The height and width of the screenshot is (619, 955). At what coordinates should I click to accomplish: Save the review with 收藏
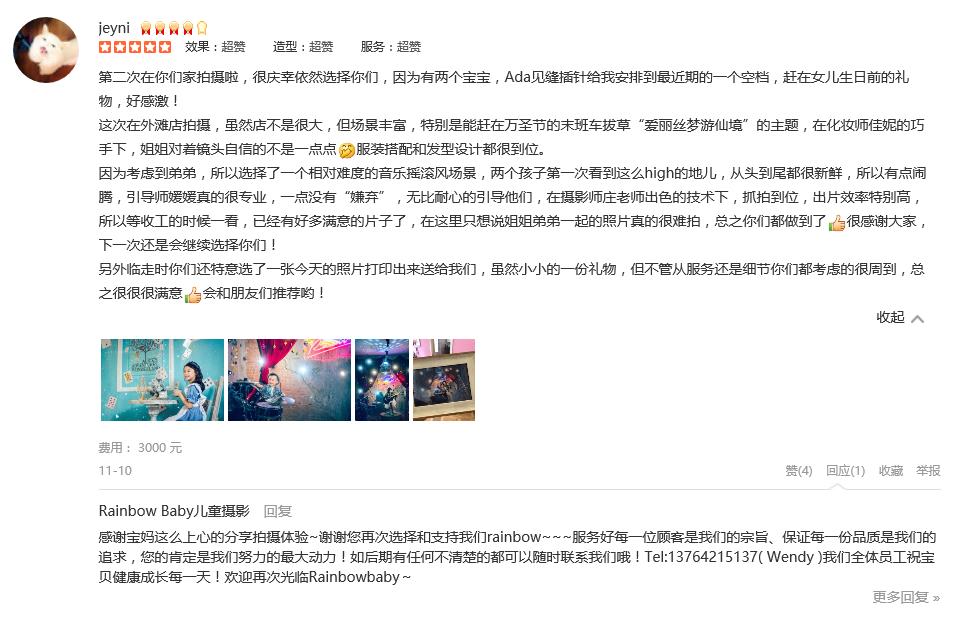[890, 470]
